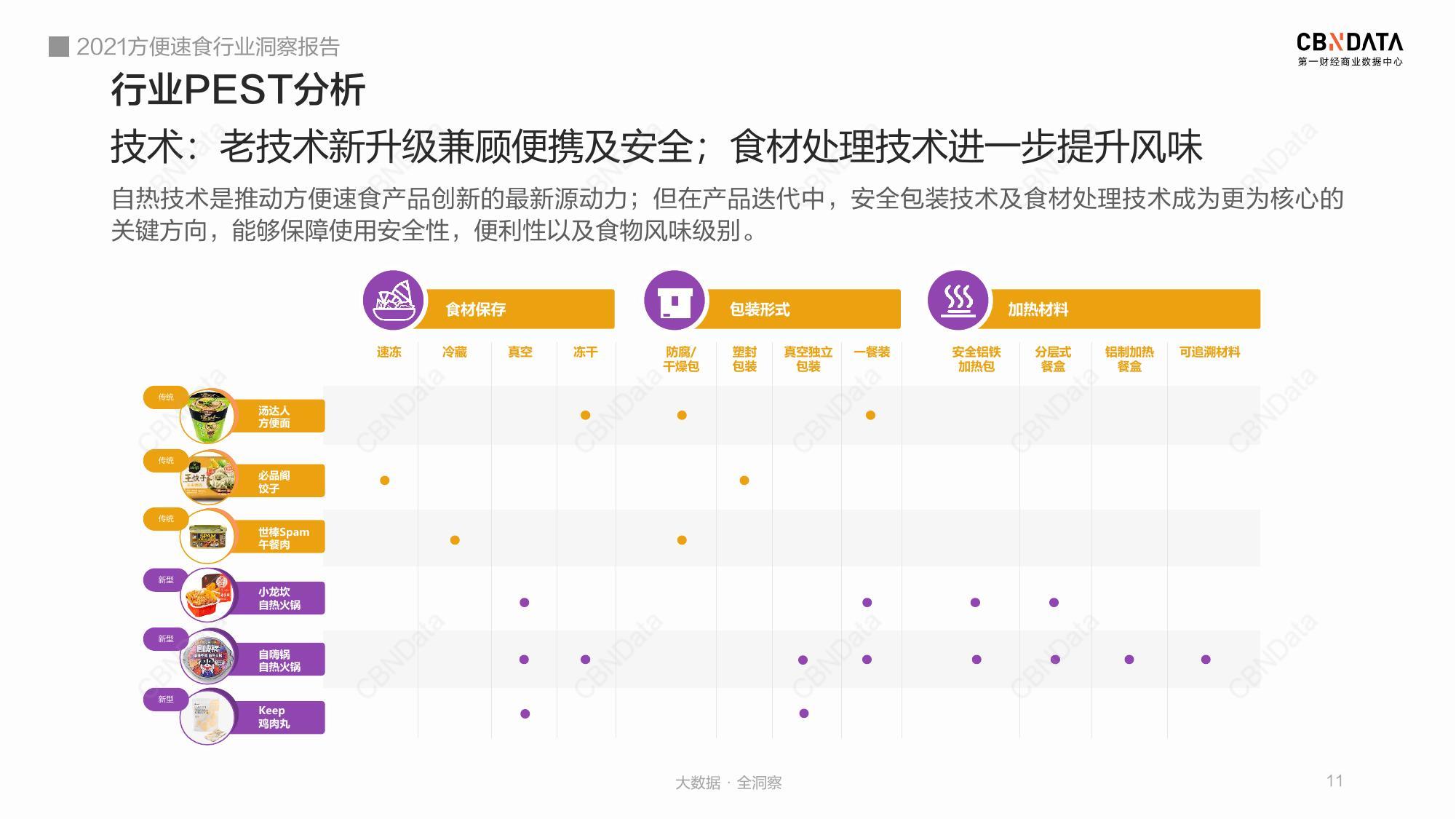Click the 冻干 column header
This screenshot has height=819, width=1456.
586,352
